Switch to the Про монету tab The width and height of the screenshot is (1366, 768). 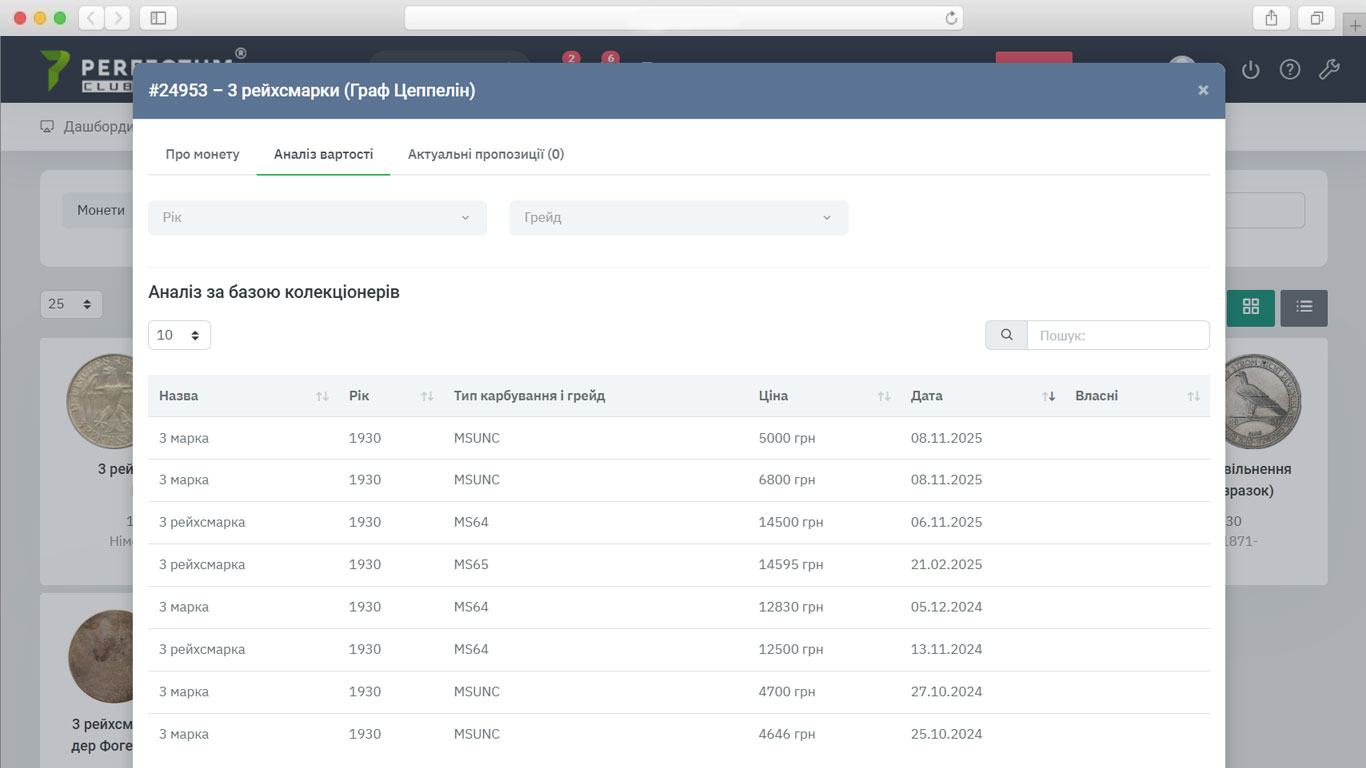pyautogui.click(x=202, y=154)
